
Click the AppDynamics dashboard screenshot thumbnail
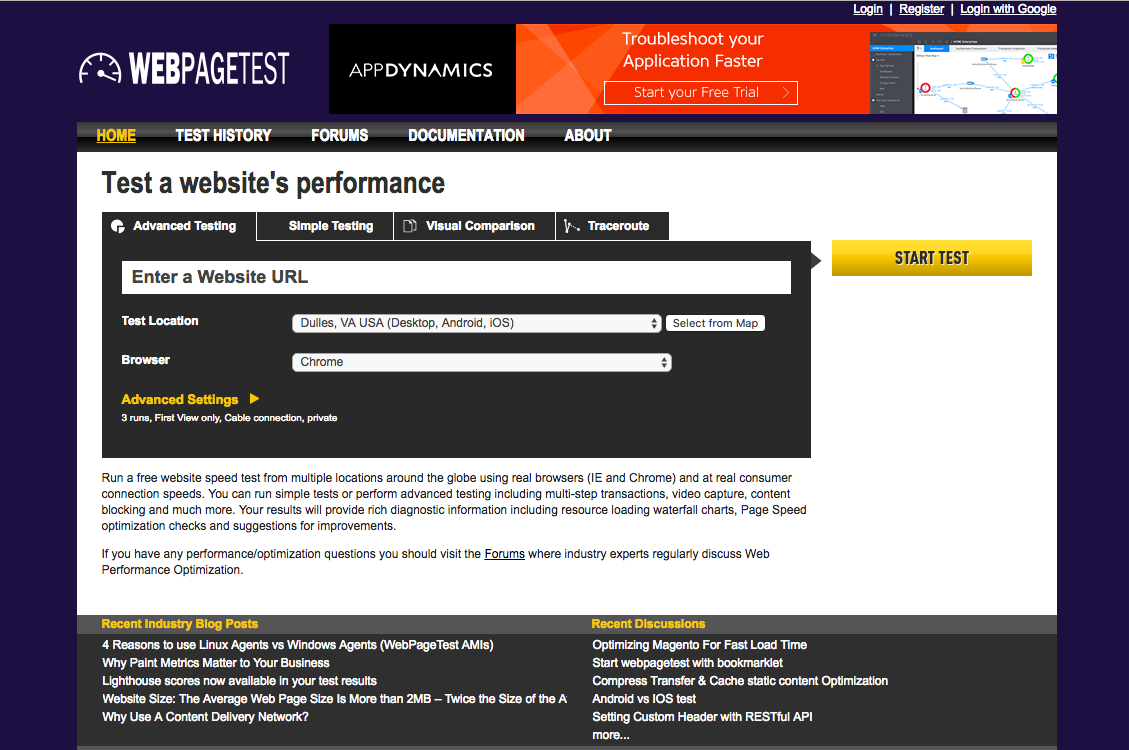pyautogui.click(x=963, y=72)
